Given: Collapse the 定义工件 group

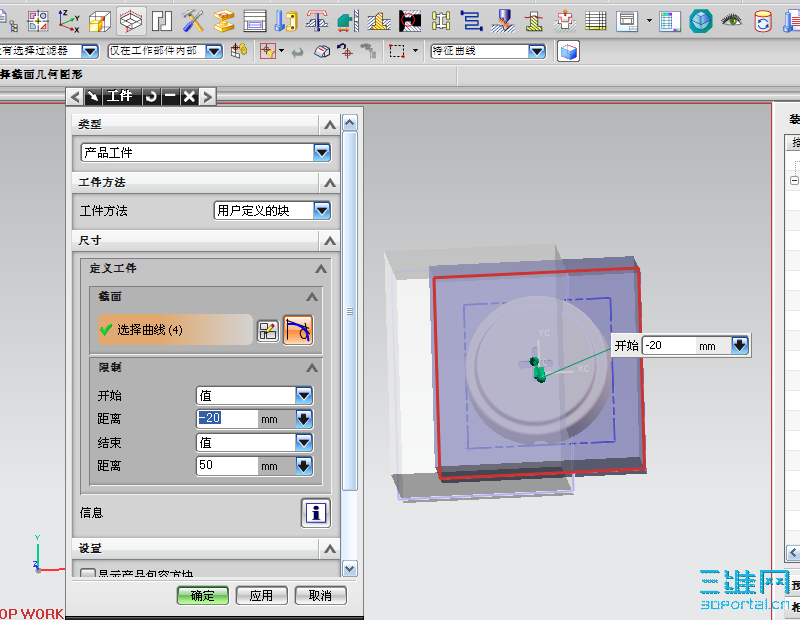Looking at the screenshot, I should (321, 268).
